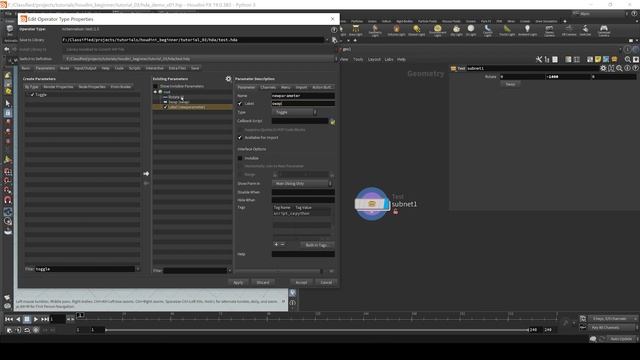The image size is (640, 360).
Task: Select the Portal Light shelf tool
Action: point(507,30)
